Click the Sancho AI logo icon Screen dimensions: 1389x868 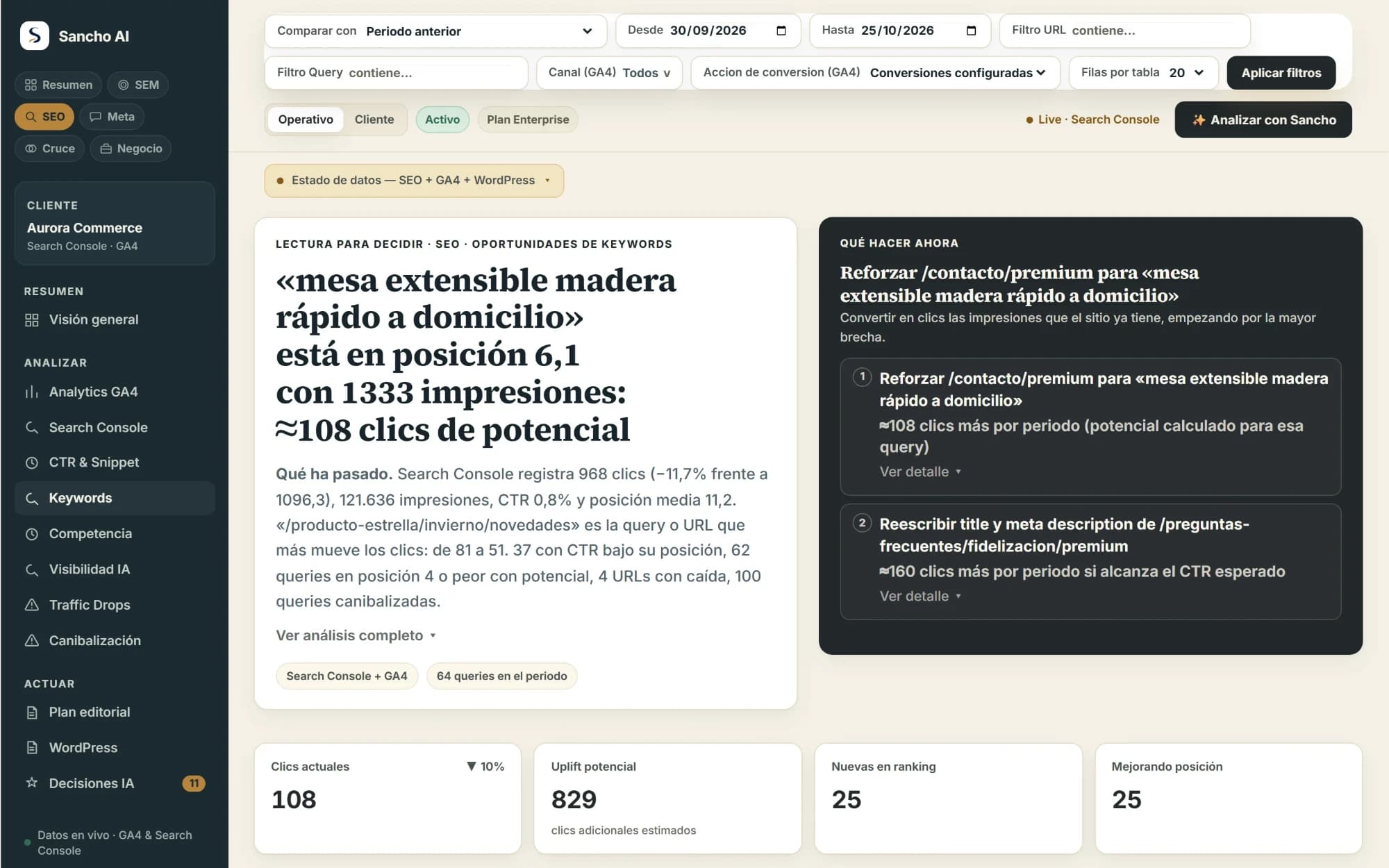(x=35, y=35)
